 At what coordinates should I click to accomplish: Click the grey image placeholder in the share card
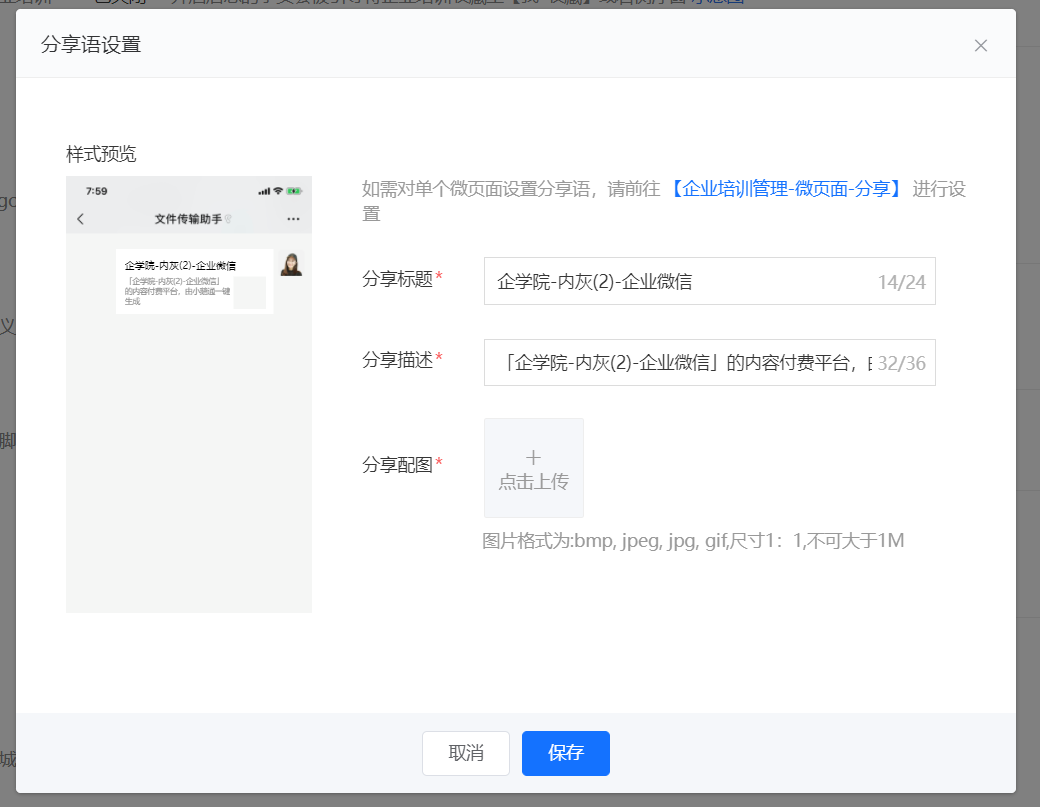coord(250,292)
